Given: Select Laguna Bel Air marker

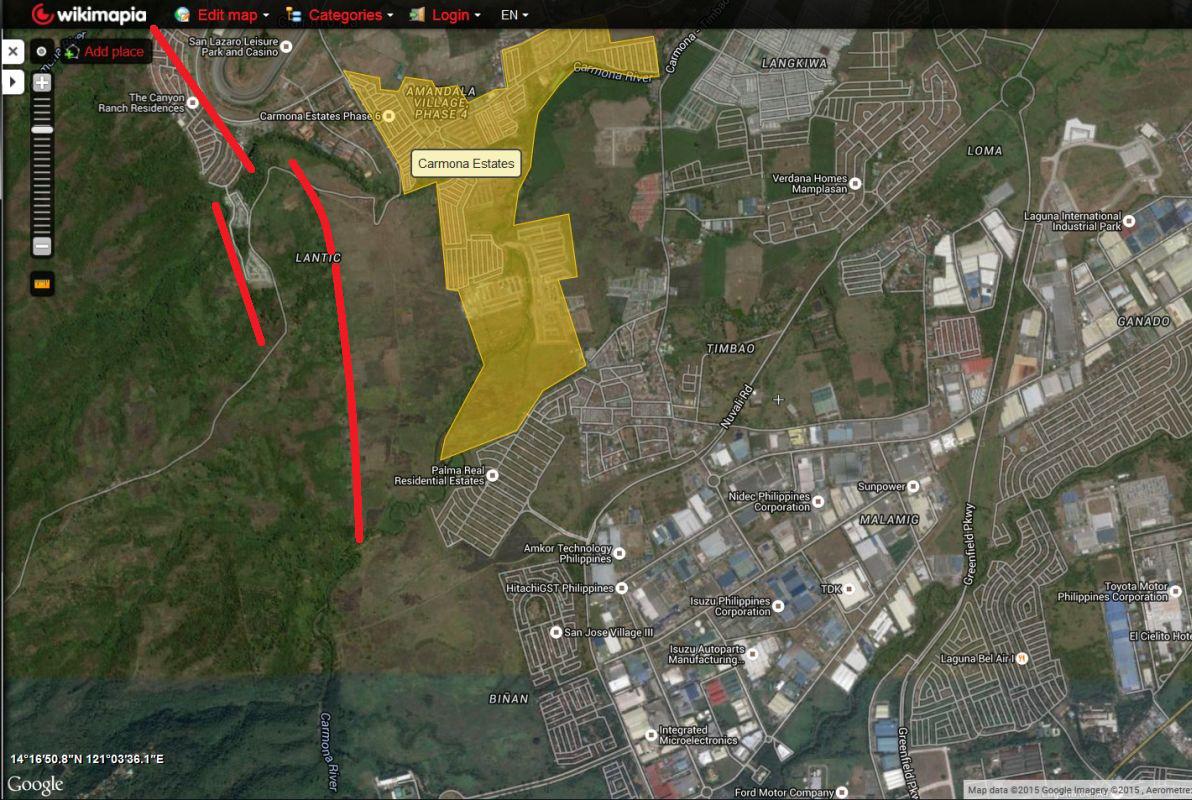Looking at the screenshot, I should point(1022,659).
